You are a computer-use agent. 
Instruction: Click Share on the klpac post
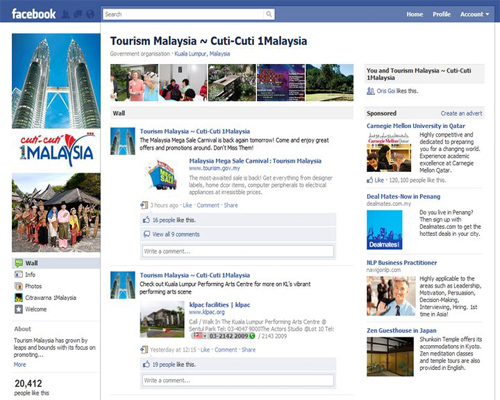(x=248, y=350)
